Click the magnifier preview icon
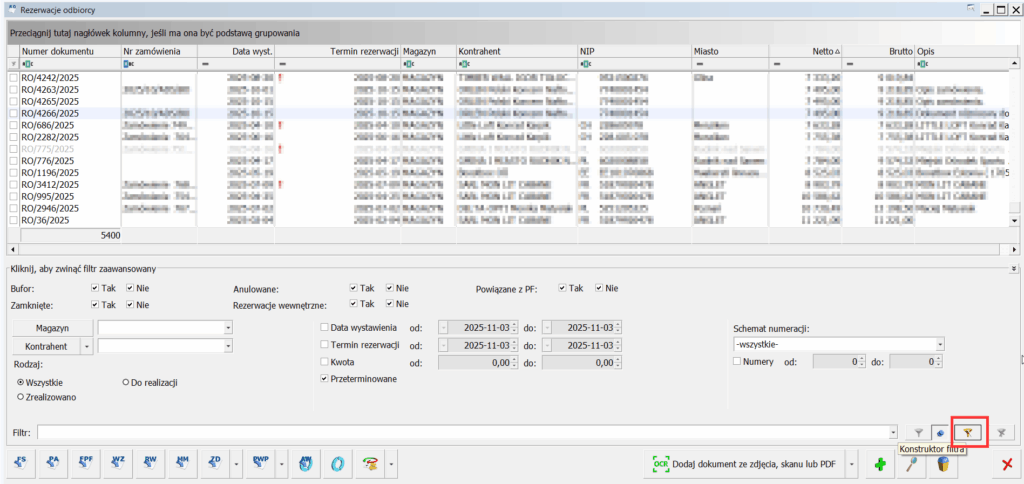The image size is (1024, 484). [x=911, y=464]
